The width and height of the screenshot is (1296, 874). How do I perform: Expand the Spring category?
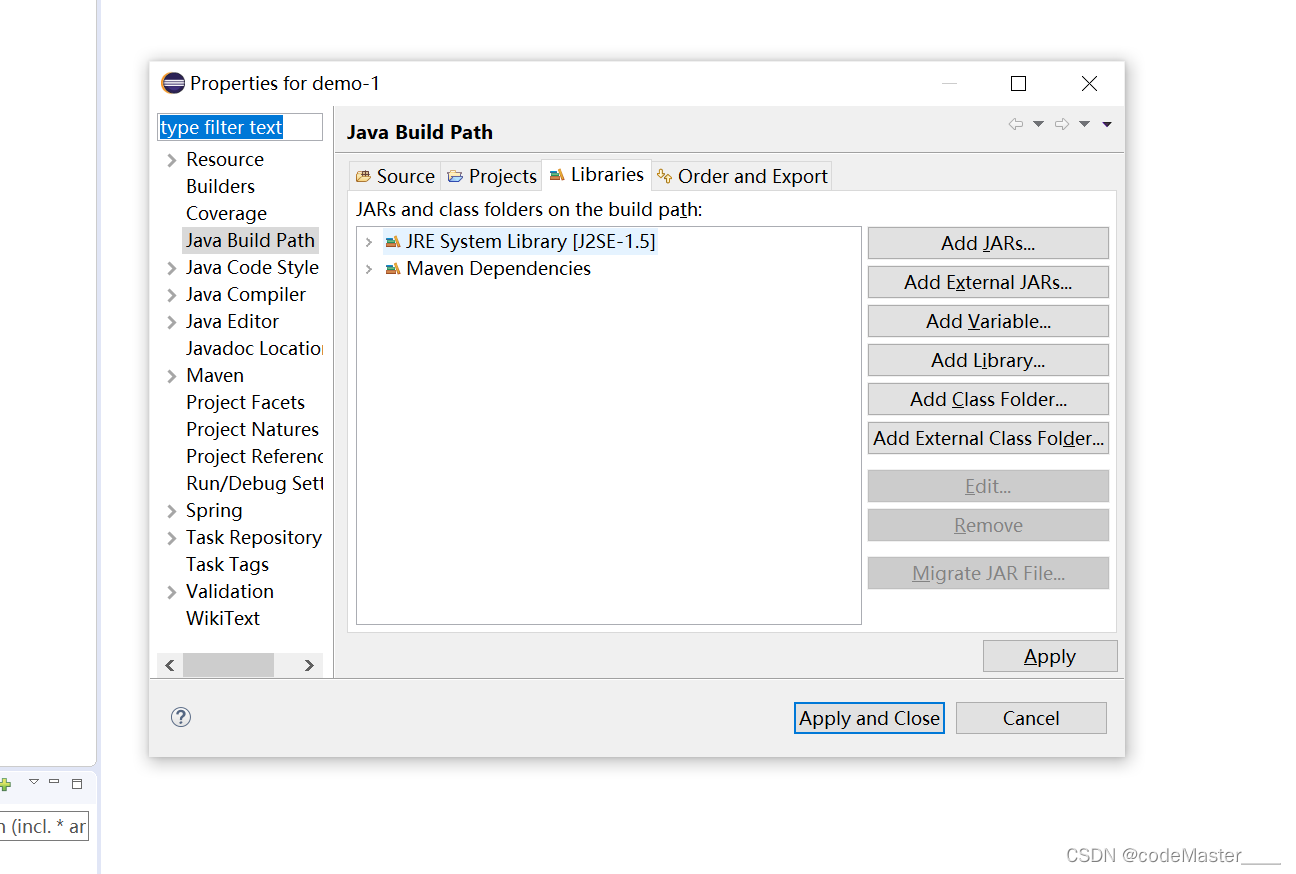(172, 511)
